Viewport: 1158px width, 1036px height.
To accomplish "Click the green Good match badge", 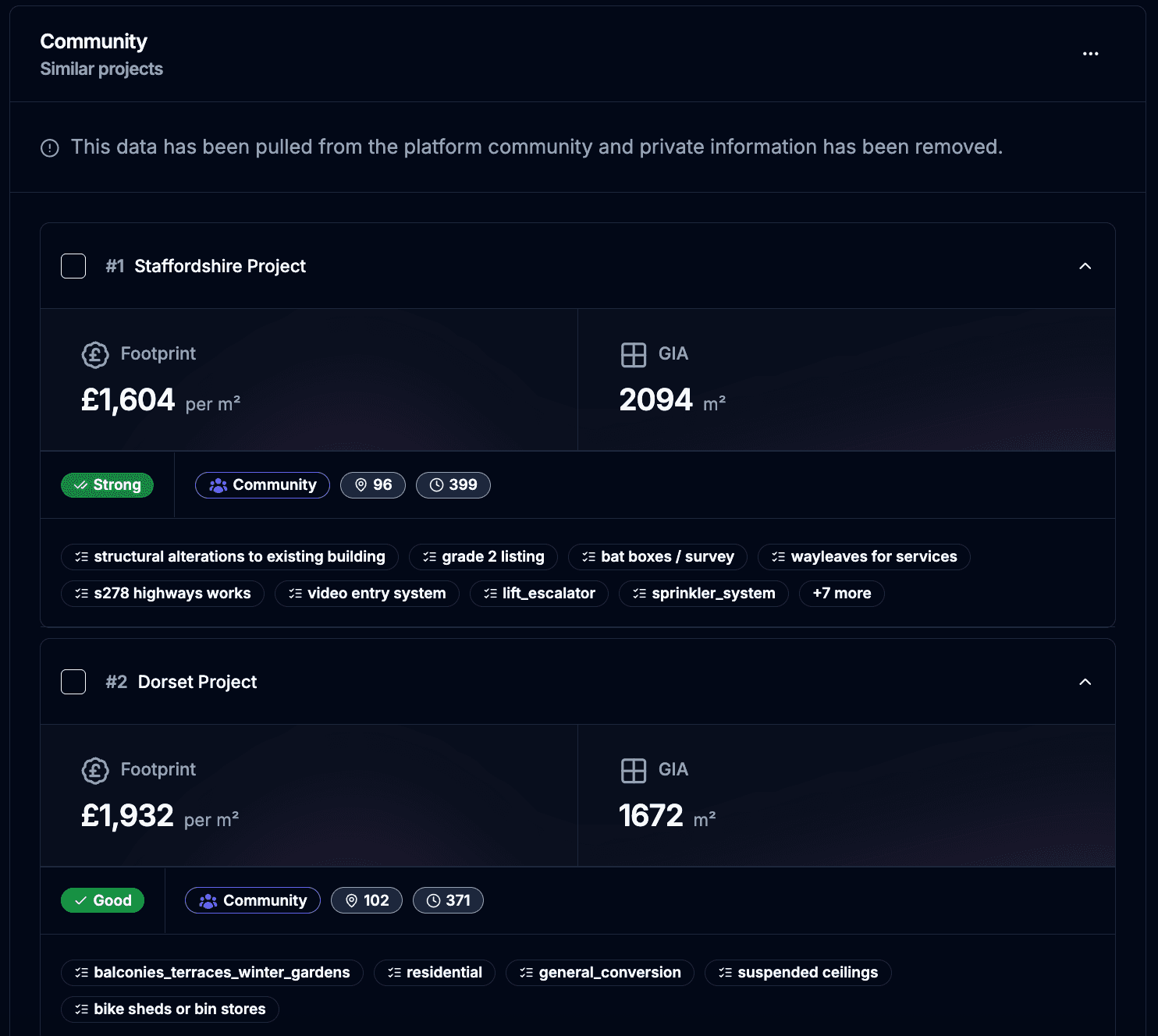I will 102,901.
